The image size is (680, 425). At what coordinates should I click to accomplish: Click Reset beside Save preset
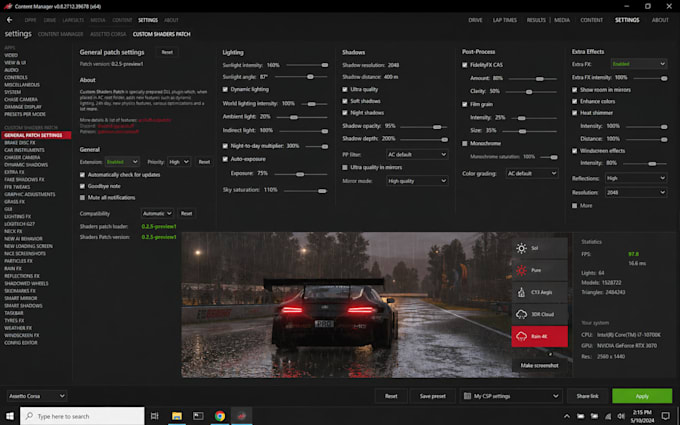coord(391,396)
